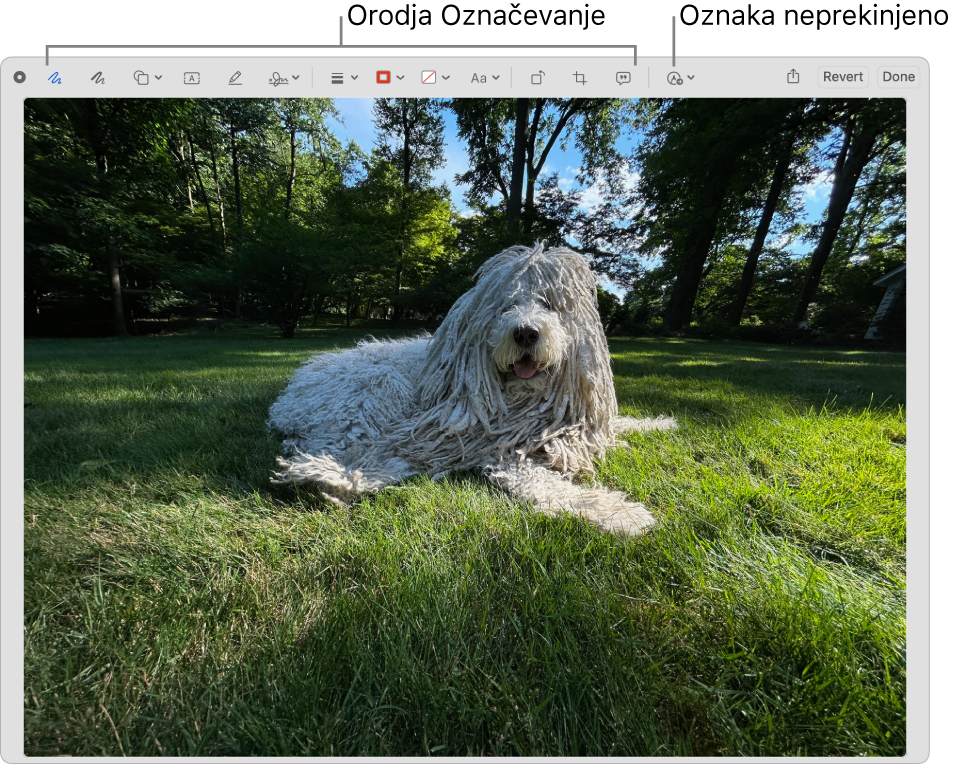The width and height of the screenshot is (968, 766).
Task: Open the Text Style Aa menu
Action: coord(478,78)
